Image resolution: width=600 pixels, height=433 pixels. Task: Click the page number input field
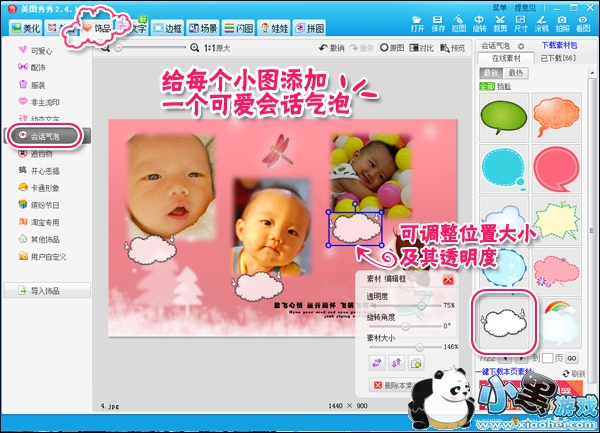(x=547, y=358)
